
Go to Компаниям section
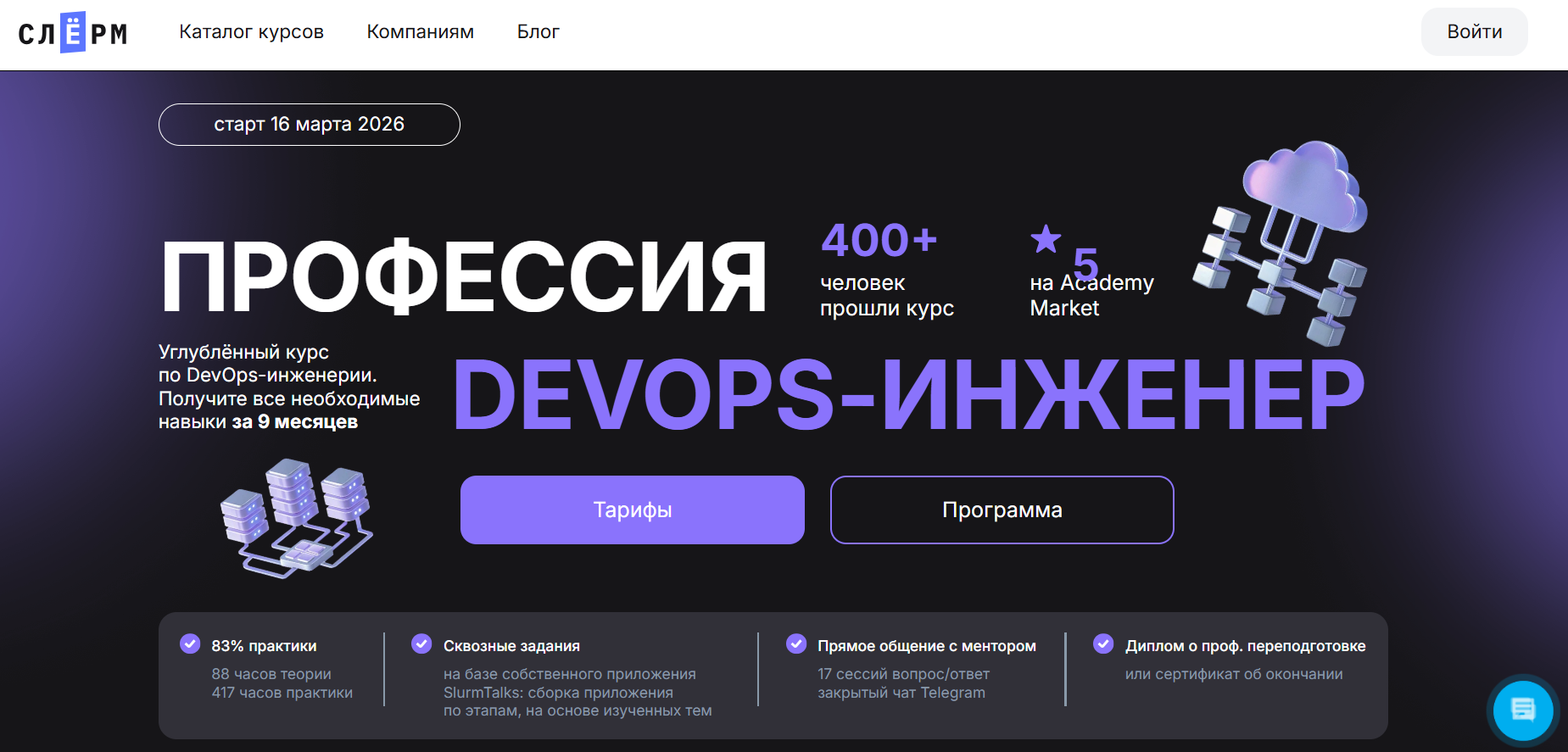420,32
